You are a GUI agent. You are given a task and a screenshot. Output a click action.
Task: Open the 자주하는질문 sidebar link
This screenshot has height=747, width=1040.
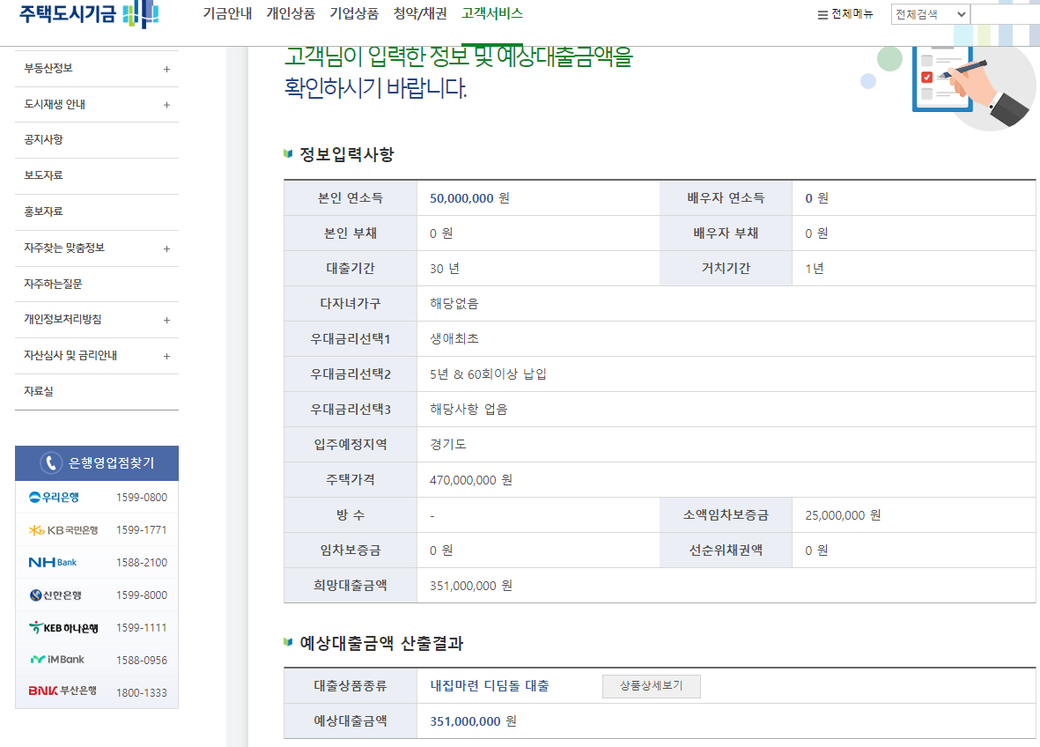(x=53, y=284)
